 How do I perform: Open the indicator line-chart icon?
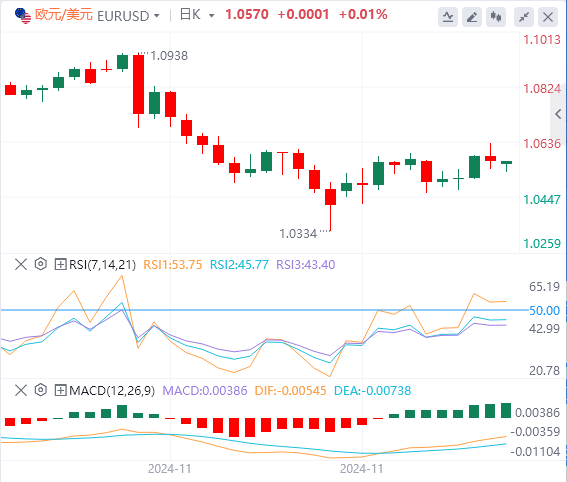click(448, 17)
